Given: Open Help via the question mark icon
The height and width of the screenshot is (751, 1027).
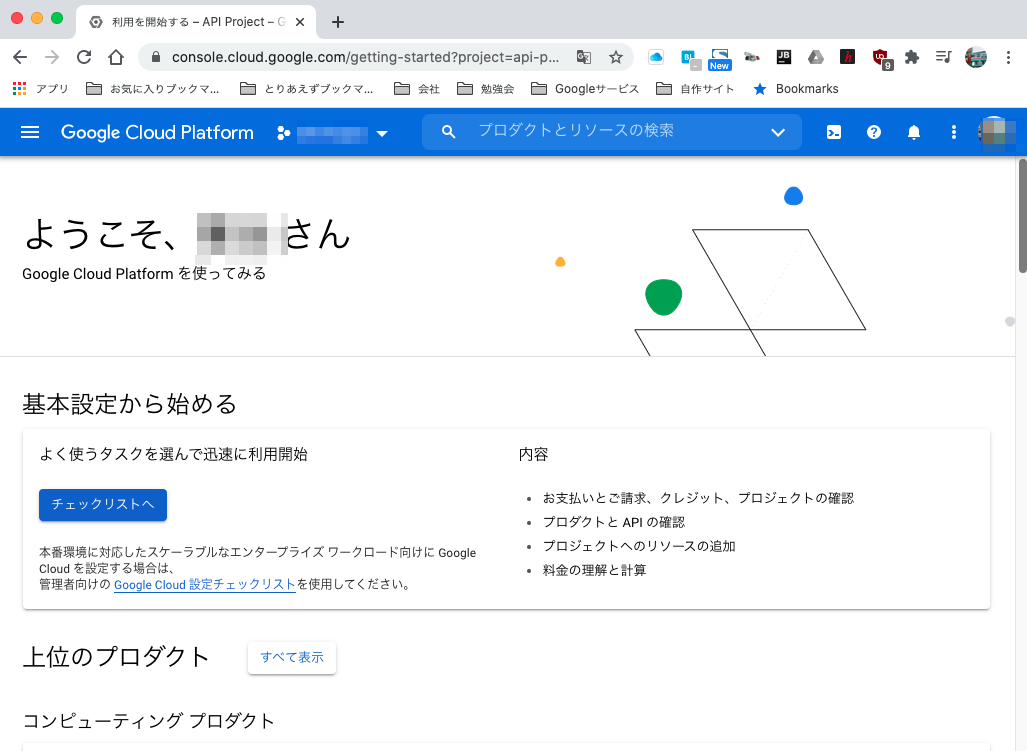Looking at the screenshot, I should pyautogui.click(x=873, y=132).
